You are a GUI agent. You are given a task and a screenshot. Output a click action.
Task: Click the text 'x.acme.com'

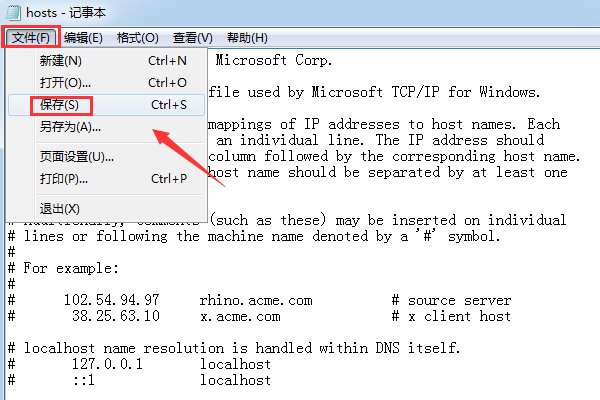[240, 316]
